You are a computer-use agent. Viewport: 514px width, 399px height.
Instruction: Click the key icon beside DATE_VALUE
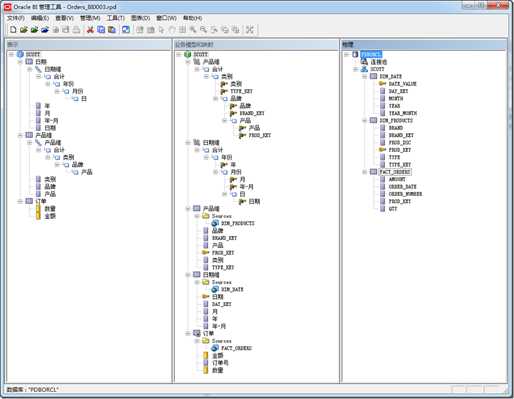pos(382,84)
